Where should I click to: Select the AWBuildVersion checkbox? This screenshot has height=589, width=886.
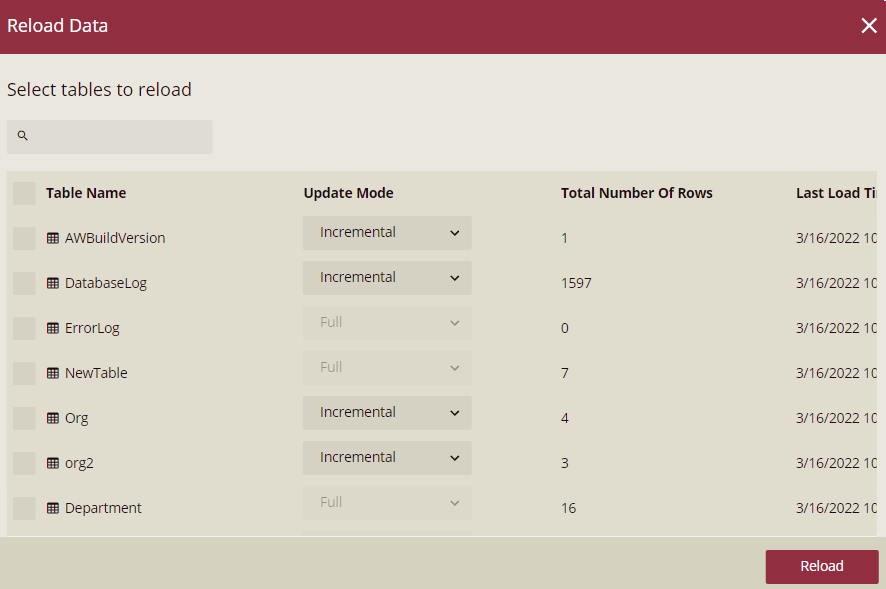click(24, 238)
